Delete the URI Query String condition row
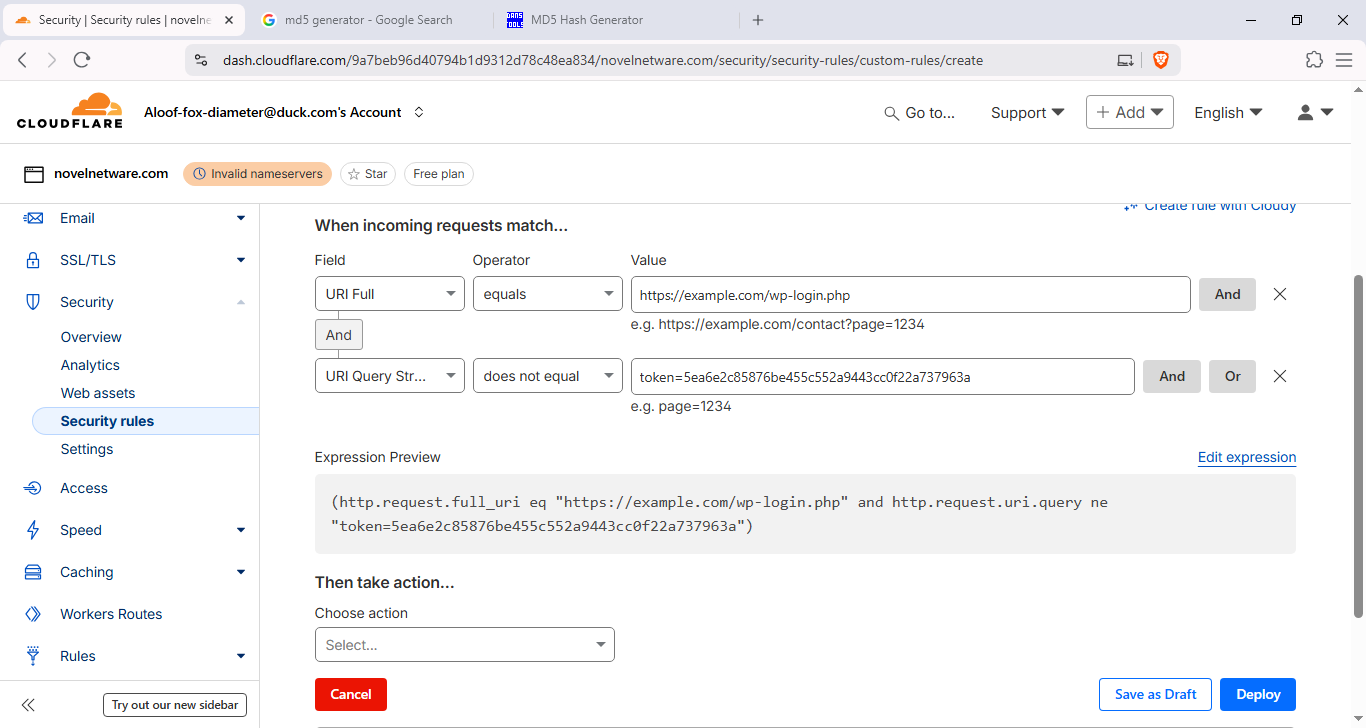Screen dimensions: 1366x728 tap(1279, 376)
